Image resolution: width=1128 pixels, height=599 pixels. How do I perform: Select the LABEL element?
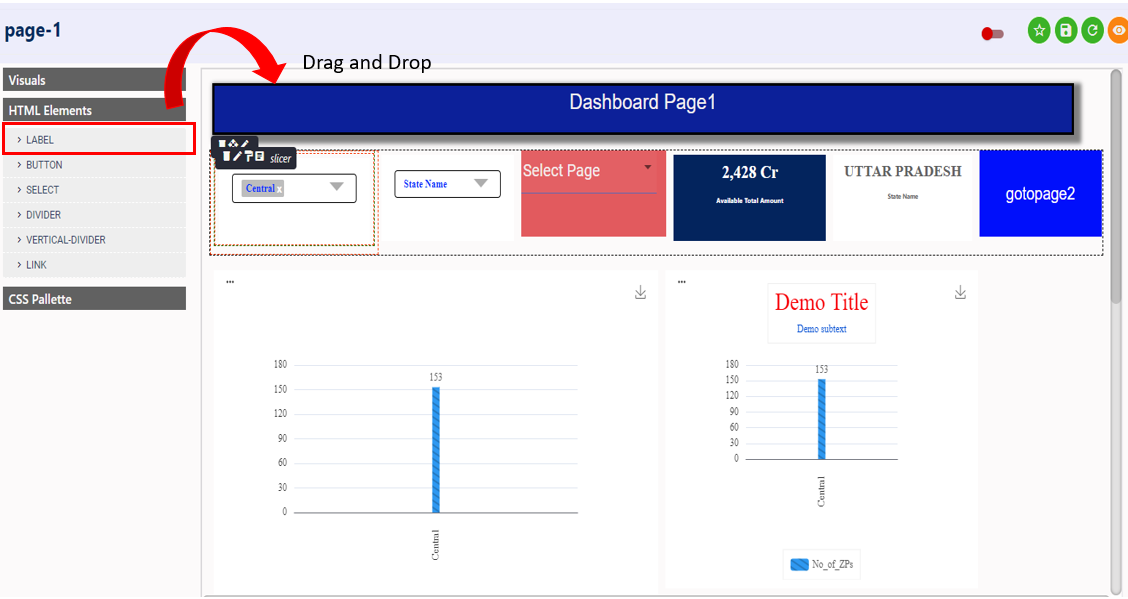pos(94,140)
